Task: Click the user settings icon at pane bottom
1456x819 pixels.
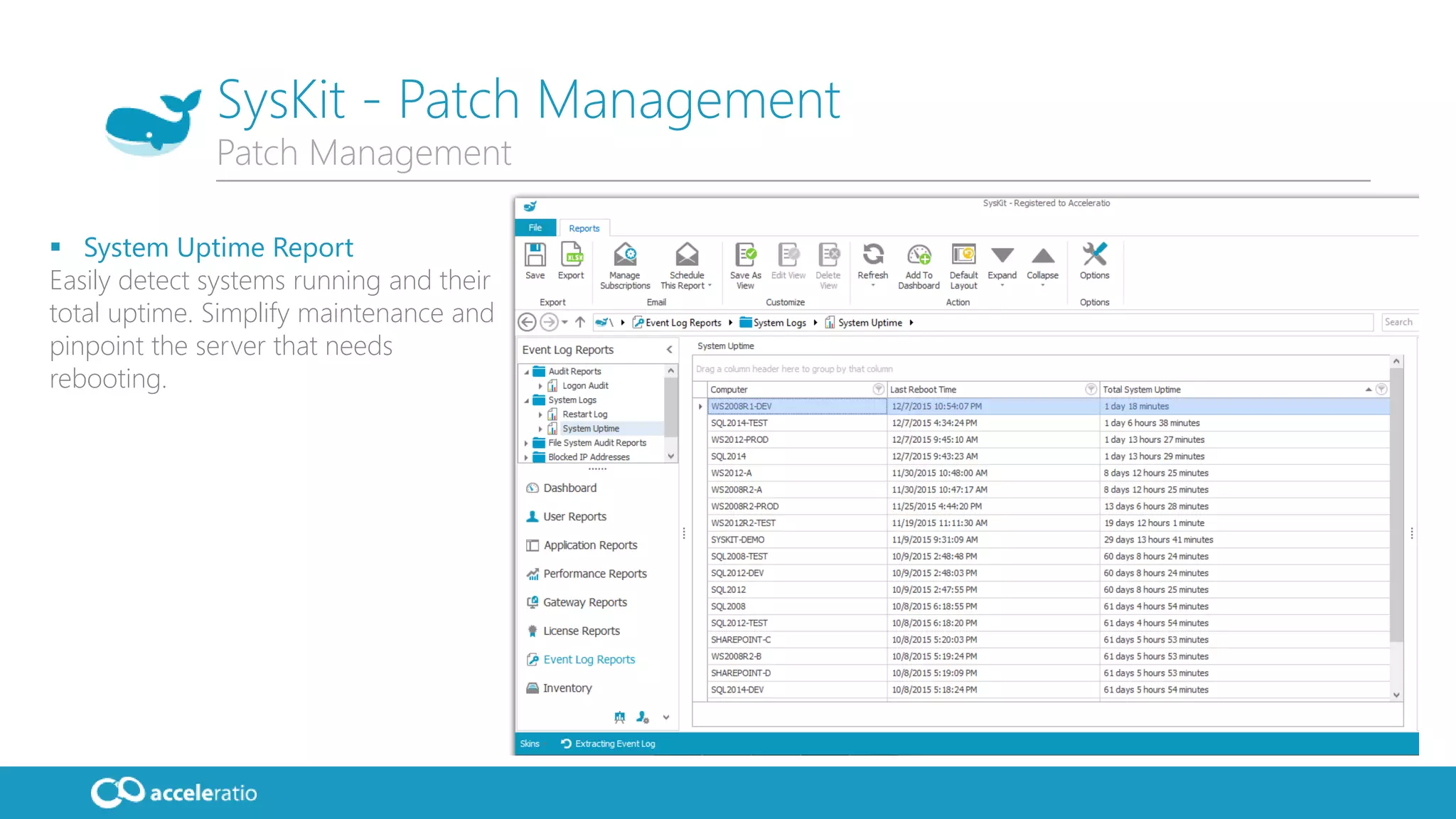Action: [643, 717]
